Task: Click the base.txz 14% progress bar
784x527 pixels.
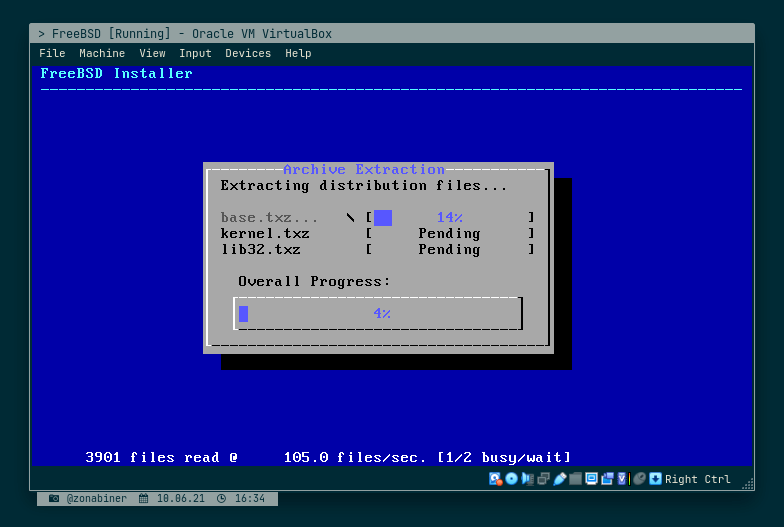Action: pyautogui.click(x=450, y=218)
